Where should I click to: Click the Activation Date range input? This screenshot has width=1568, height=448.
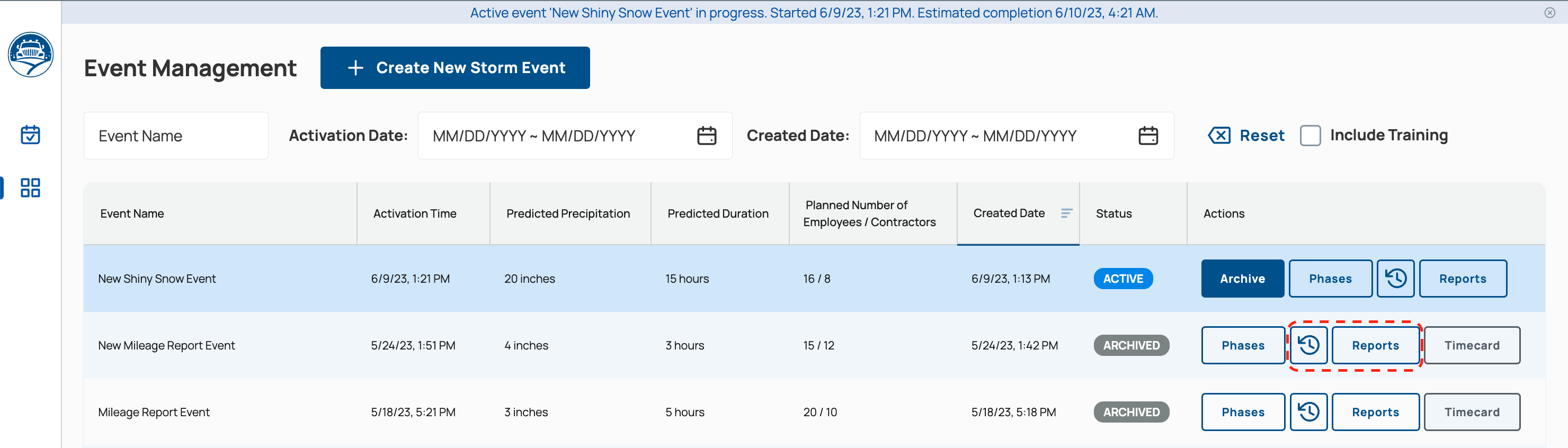coord(575,136)
